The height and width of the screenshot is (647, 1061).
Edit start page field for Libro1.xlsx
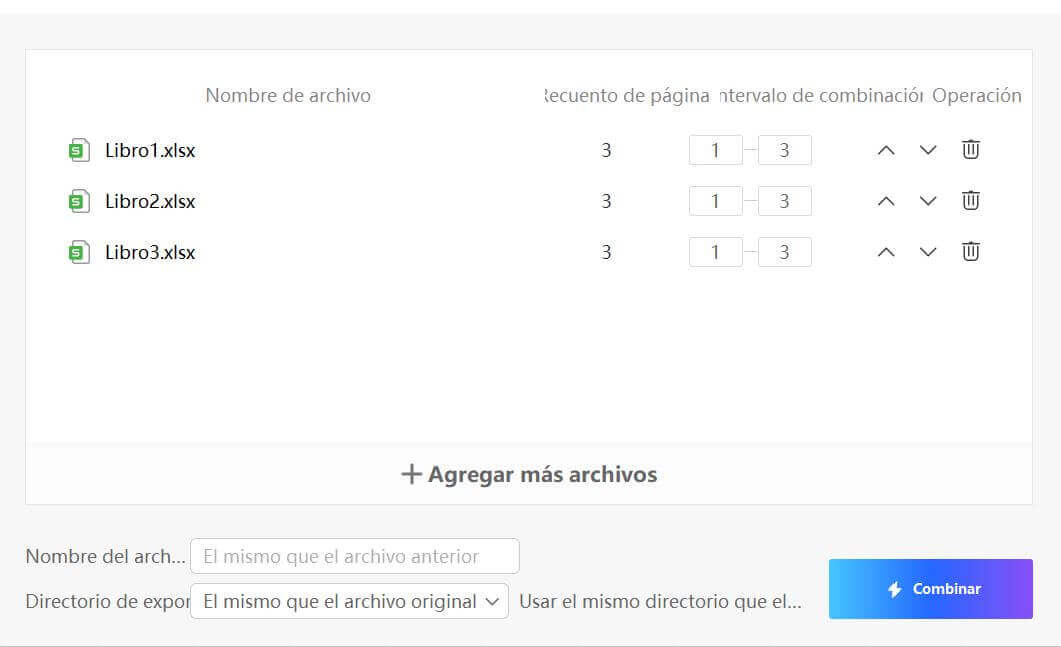(715, 150)
